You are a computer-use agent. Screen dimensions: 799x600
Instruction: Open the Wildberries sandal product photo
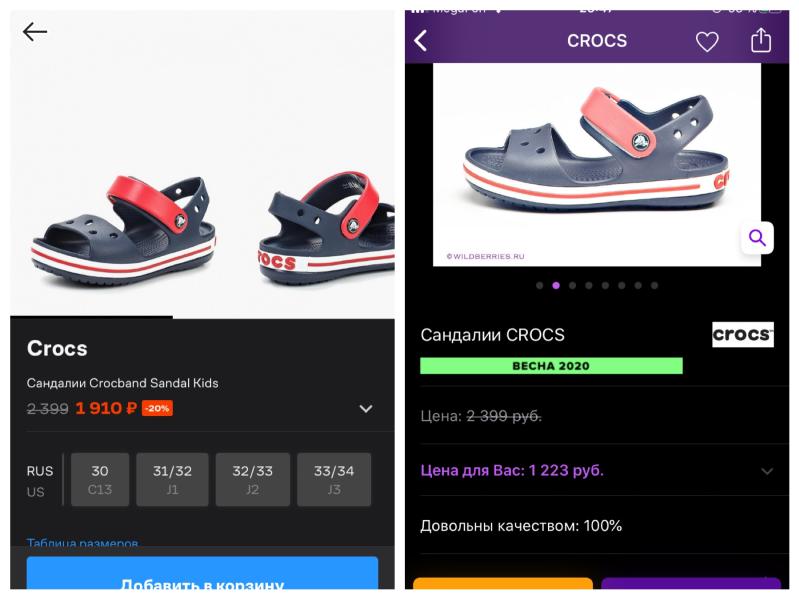pos(597,164)
